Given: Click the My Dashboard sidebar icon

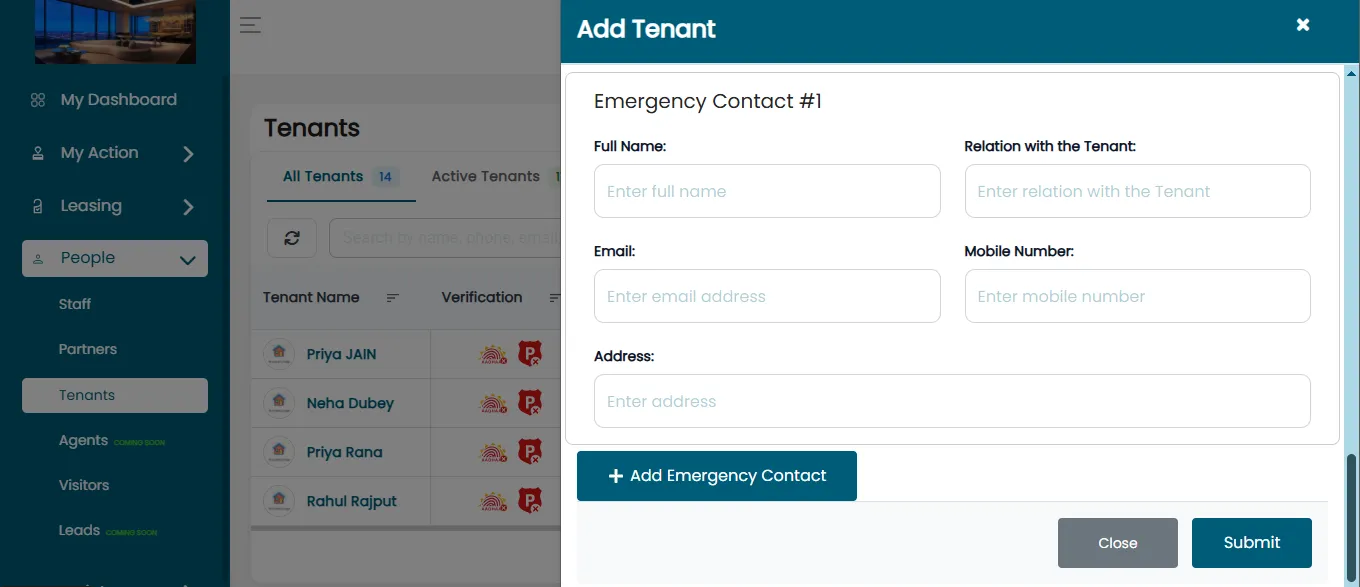Looking at the screenshot, I should tap(38, 100).
